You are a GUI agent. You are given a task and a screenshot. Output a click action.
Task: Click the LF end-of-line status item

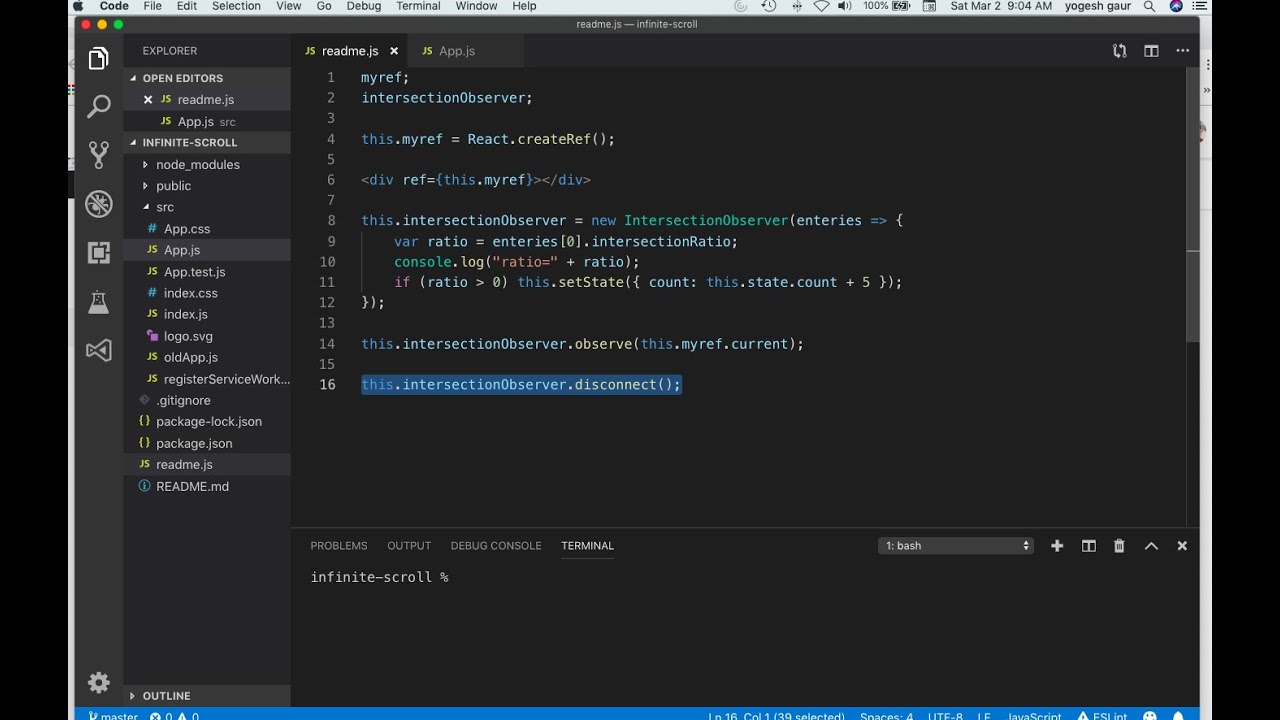click(984, 715)
